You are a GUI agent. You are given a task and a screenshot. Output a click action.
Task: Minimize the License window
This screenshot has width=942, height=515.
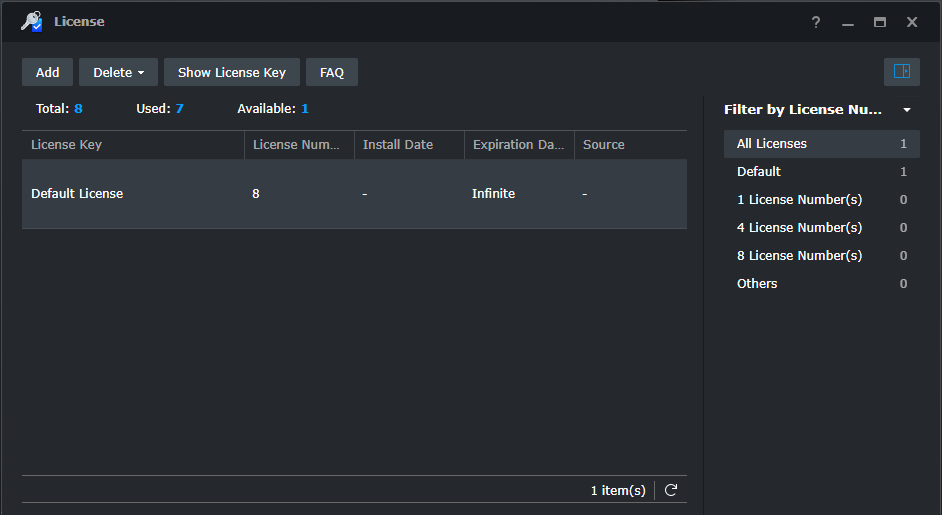848,22
